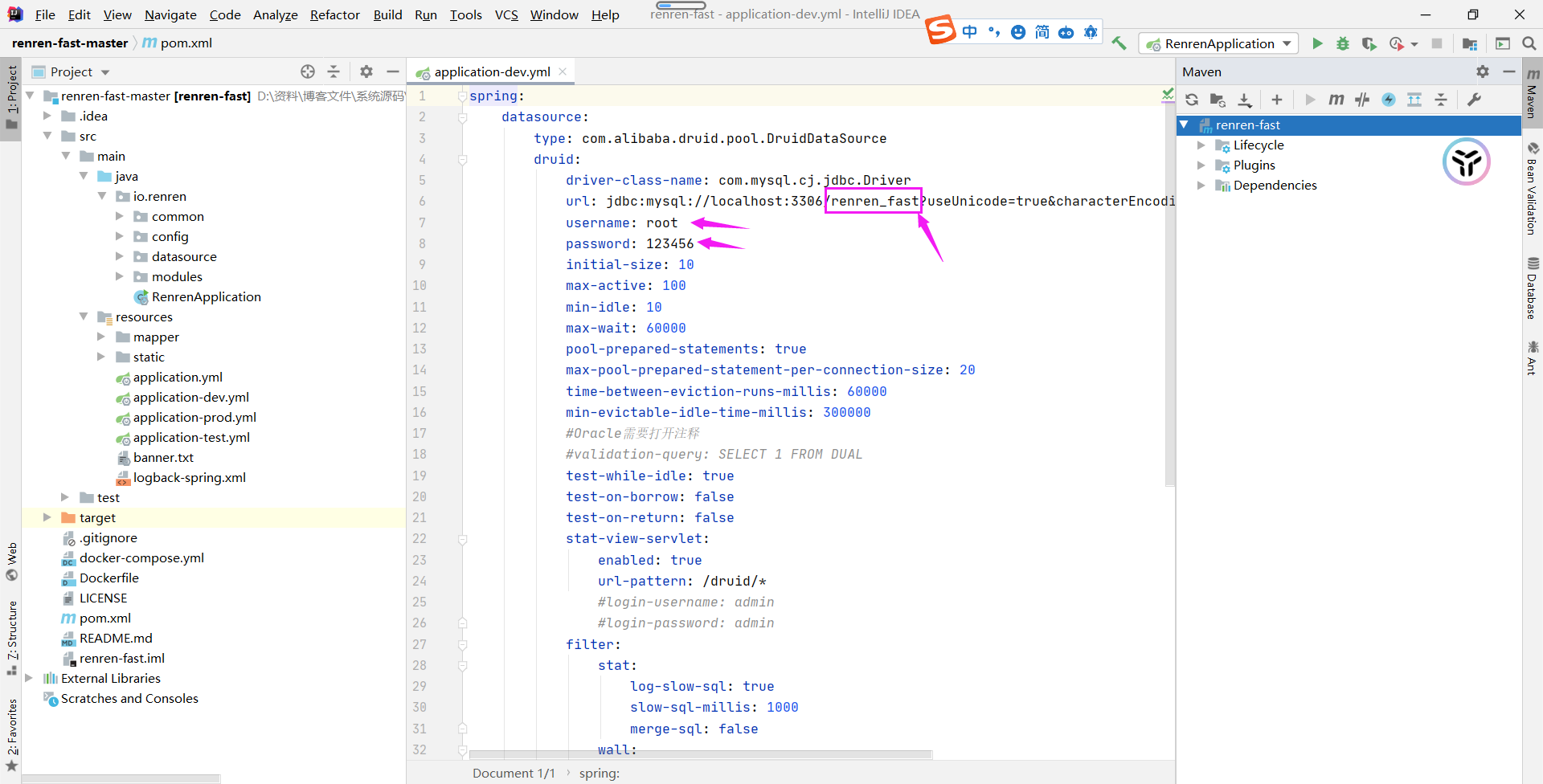Expand Plugins node in Maven
The image size is (1543, 784).
(x=1201, y=165)
